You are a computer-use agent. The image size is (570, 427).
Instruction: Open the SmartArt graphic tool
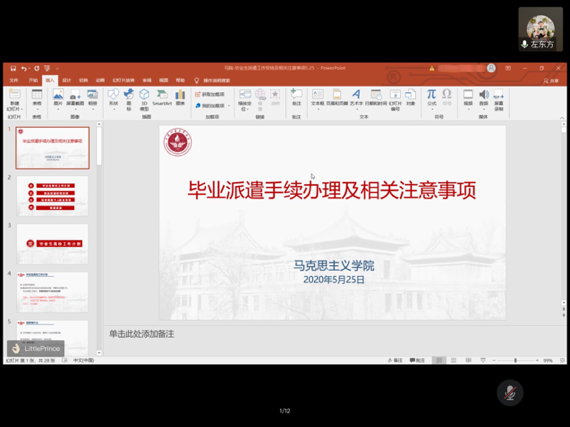[162, 98]
